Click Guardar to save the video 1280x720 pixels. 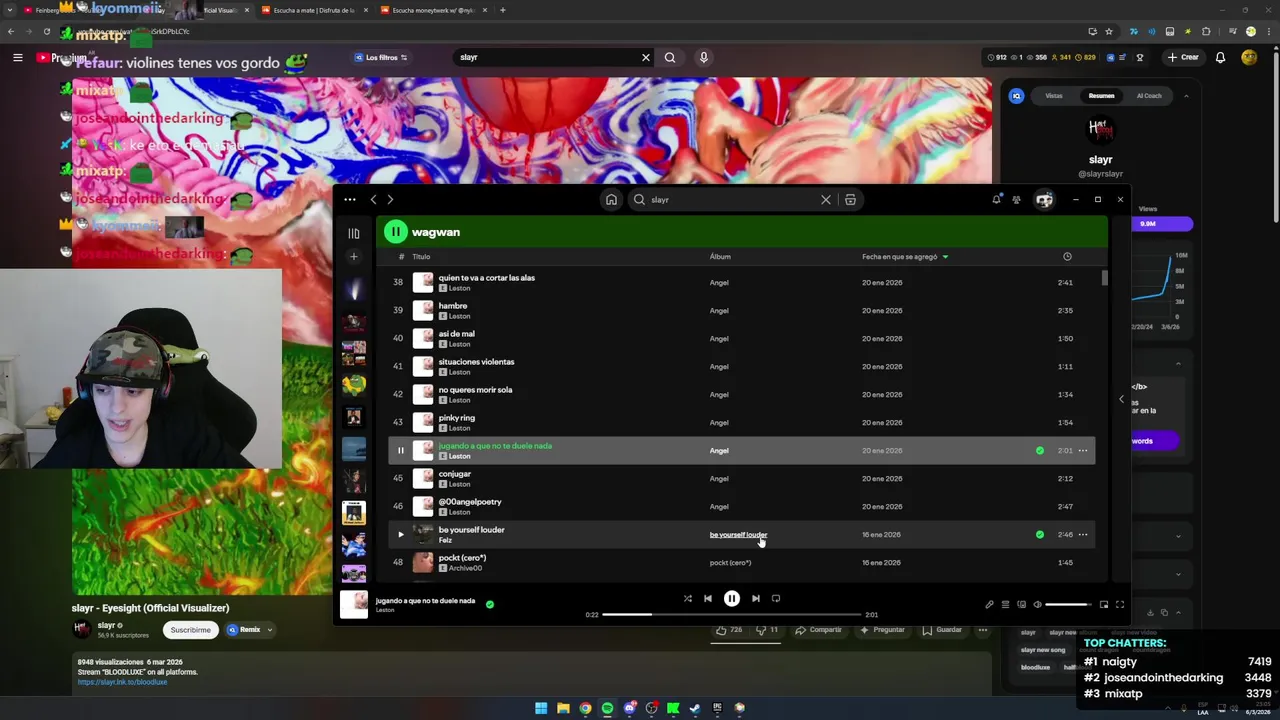[x=942, y=630]
